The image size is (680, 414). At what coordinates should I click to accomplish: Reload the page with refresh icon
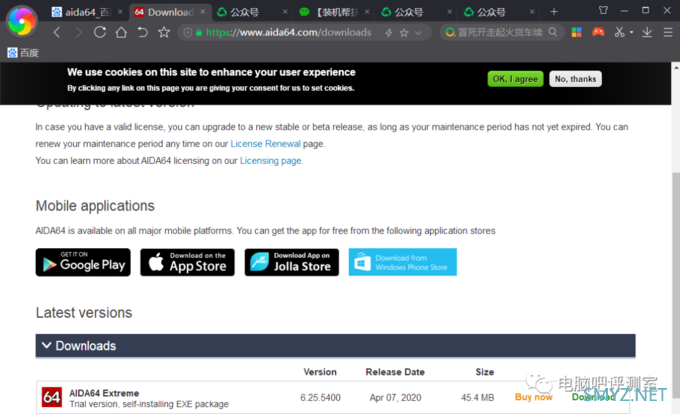pos(100,32)
